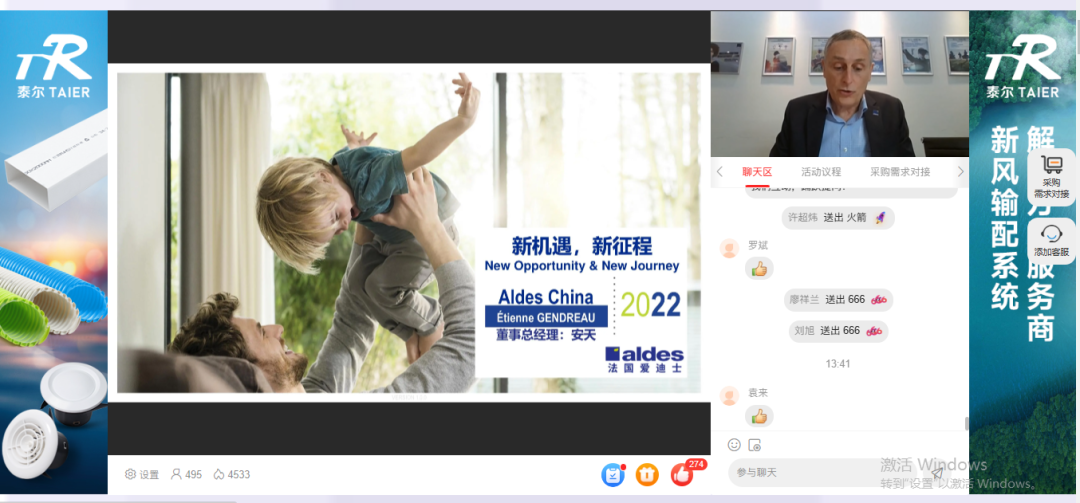Click the presentation slide video area
The image size is (1080, 503).
[408, 232]
